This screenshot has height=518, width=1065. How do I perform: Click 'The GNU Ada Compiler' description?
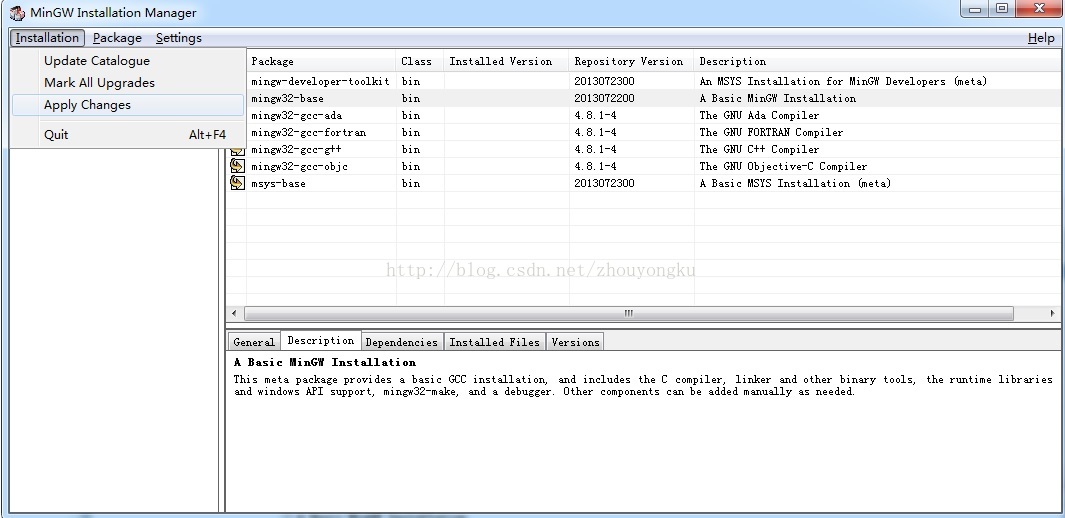[759, 115]
